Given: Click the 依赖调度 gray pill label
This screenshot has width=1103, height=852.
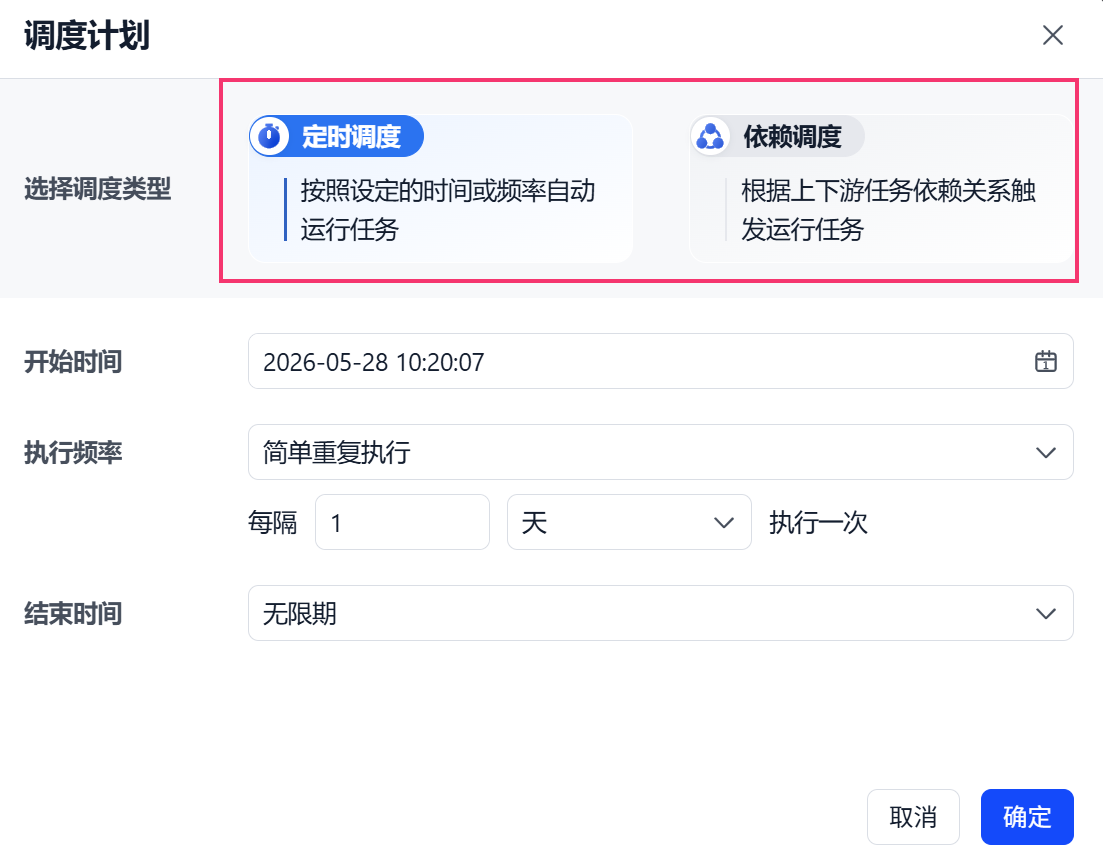Looking at the screenshot, I should point(778,136).
